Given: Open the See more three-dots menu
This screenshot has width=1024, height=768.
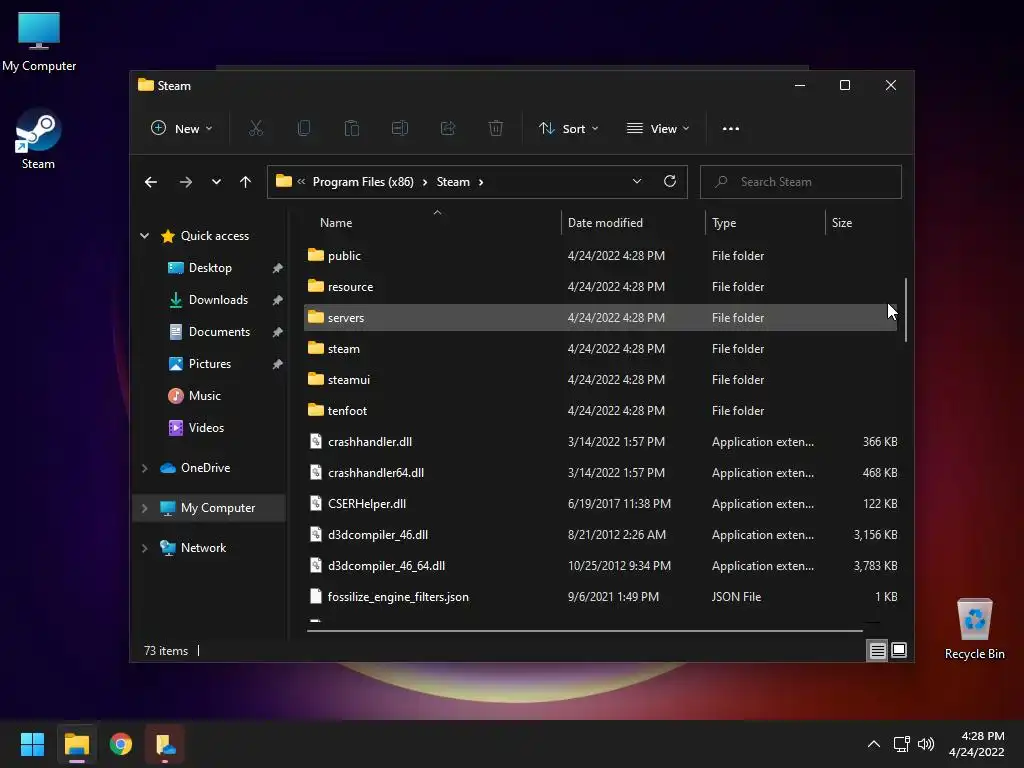Looking at the screenshot, I should [731, 129].
